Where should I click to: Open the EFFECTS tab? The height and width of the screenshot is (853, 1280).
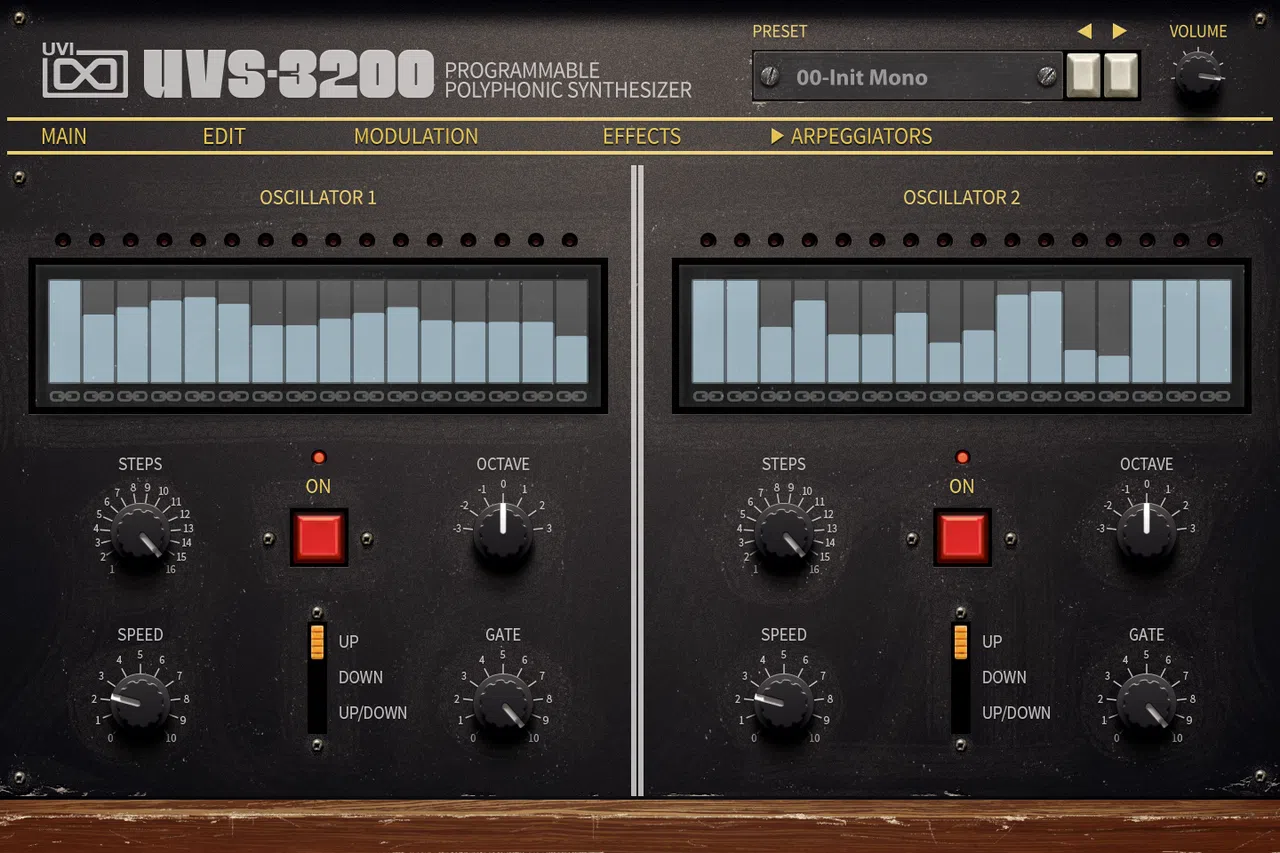[x=642, y=136]
